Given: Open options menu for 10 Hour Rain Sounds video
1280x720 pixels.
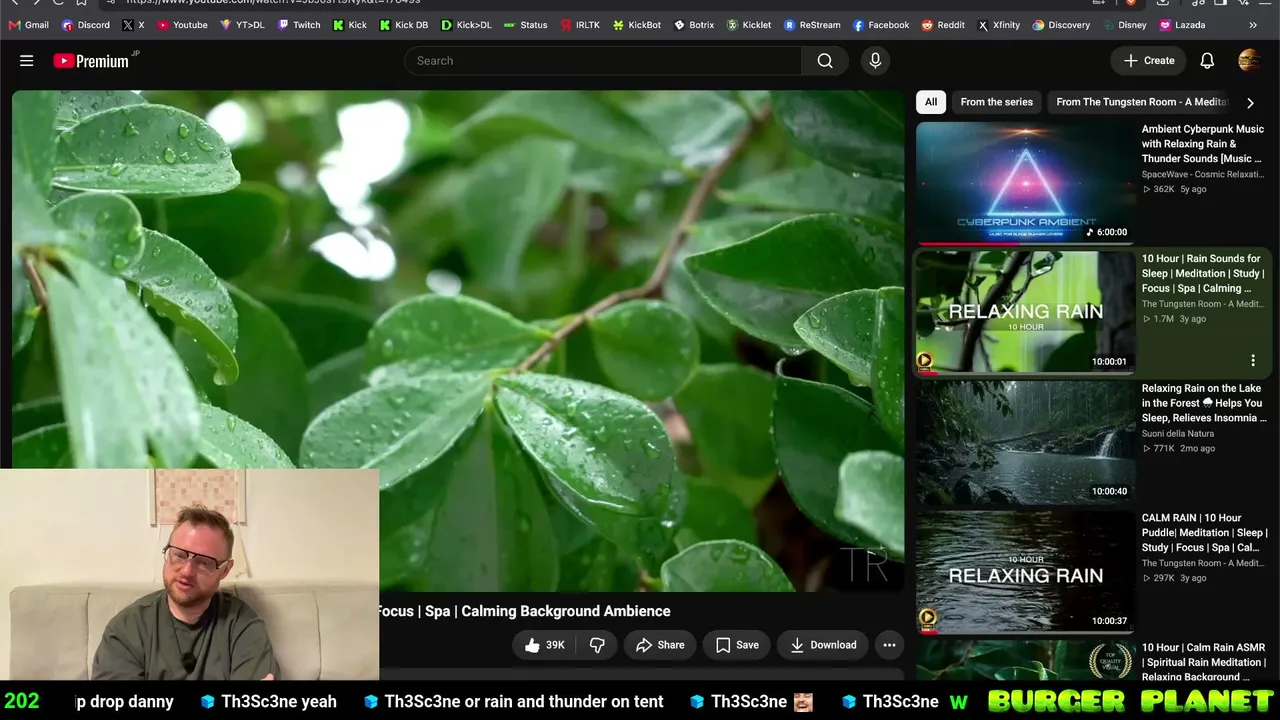Looking at the screenshot, I should click(1253, 360).
